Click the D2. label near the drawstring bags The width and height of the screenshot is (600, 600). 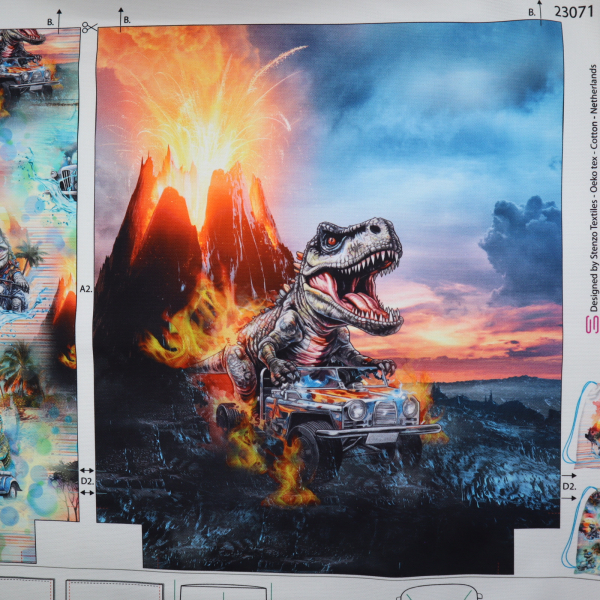[x=569, y=487]
